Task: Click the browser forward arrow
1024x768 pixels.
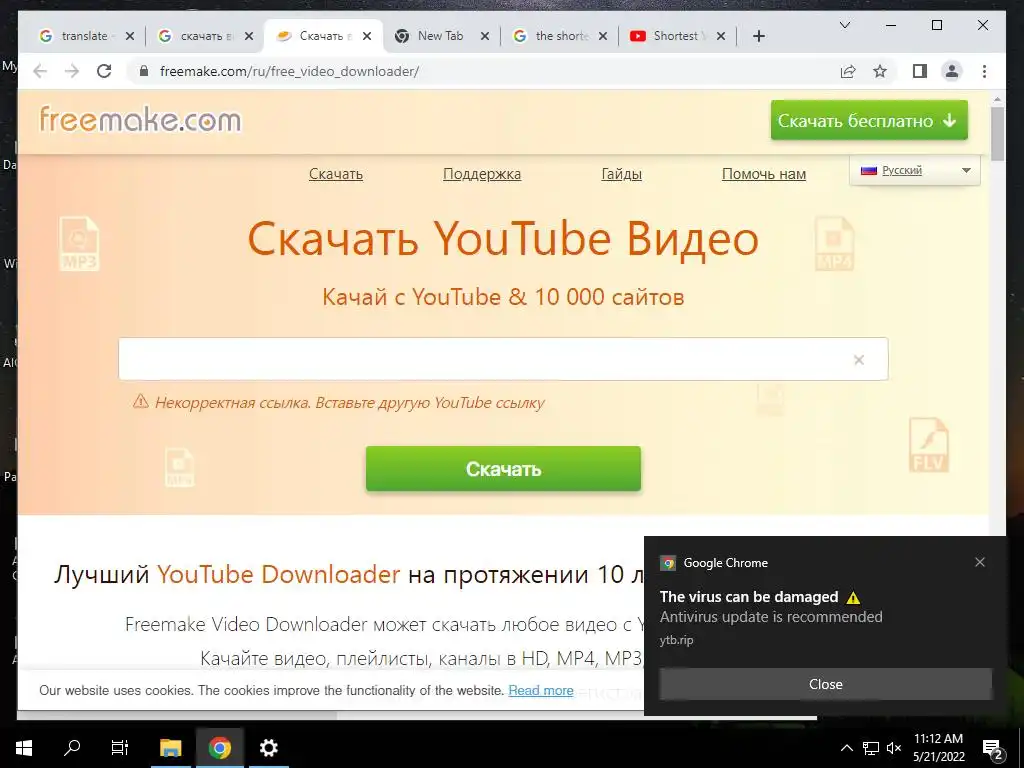Action: pyautogui.click(x=72, y=71)
